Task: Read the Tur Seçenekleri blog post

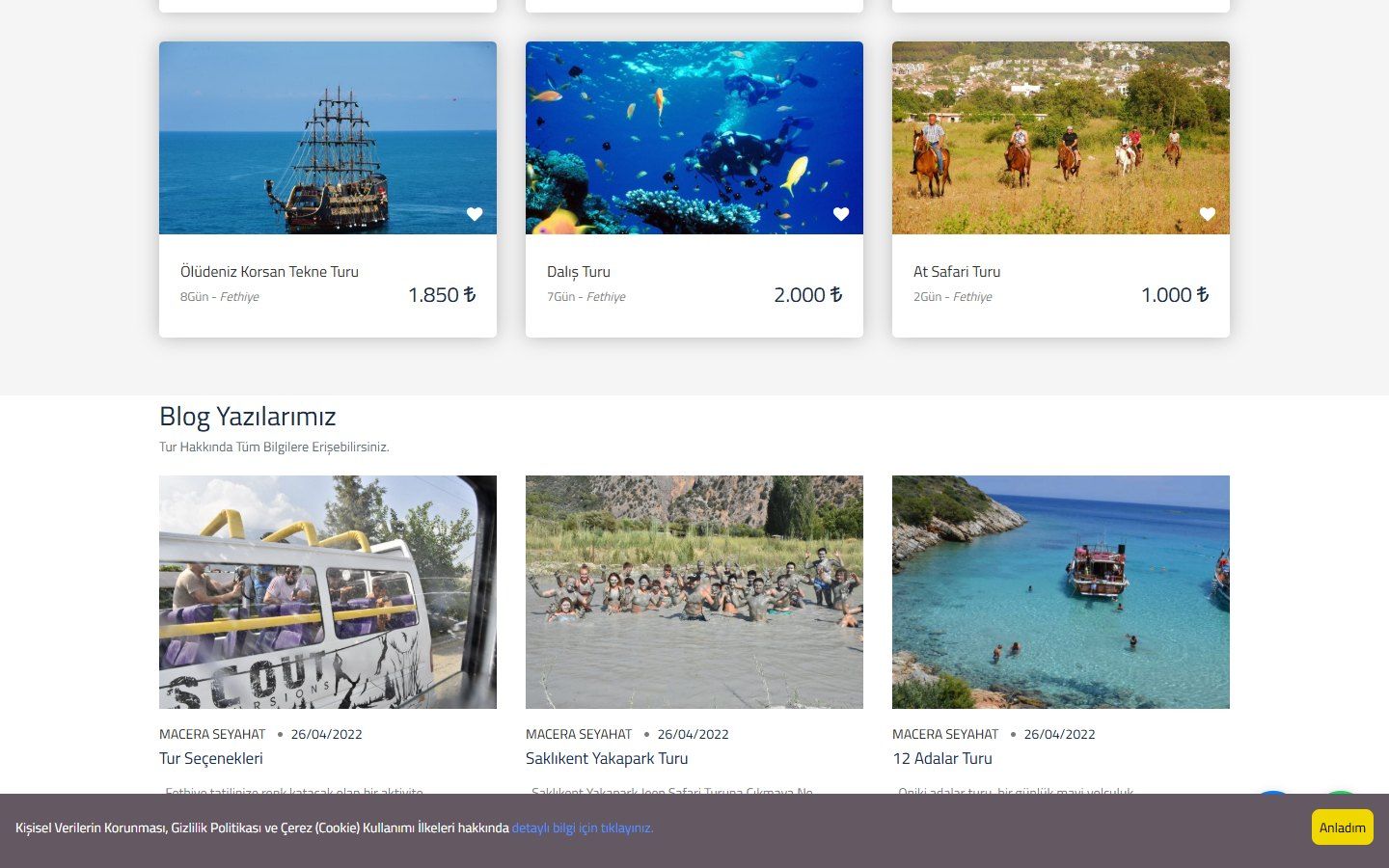Action: tap(211, 759)
